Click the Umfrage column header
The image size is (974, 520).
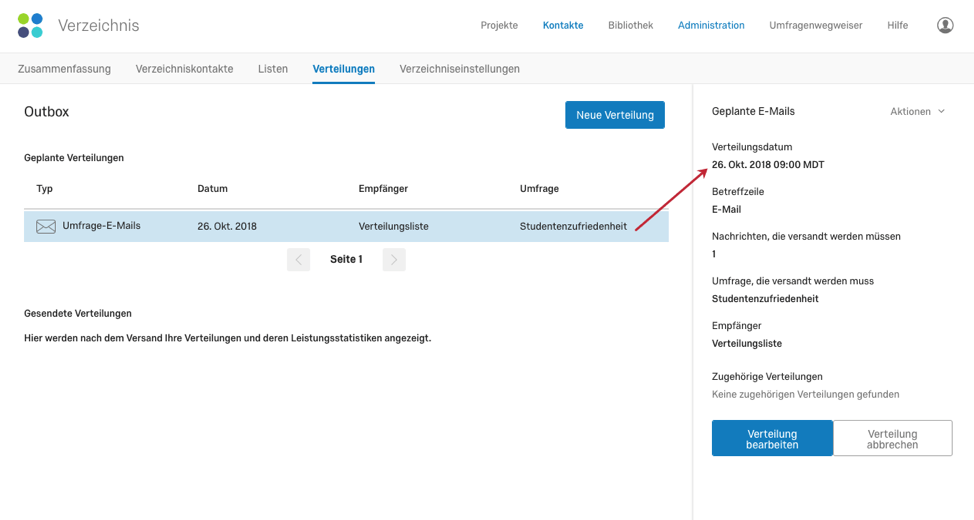coord(539,189)
